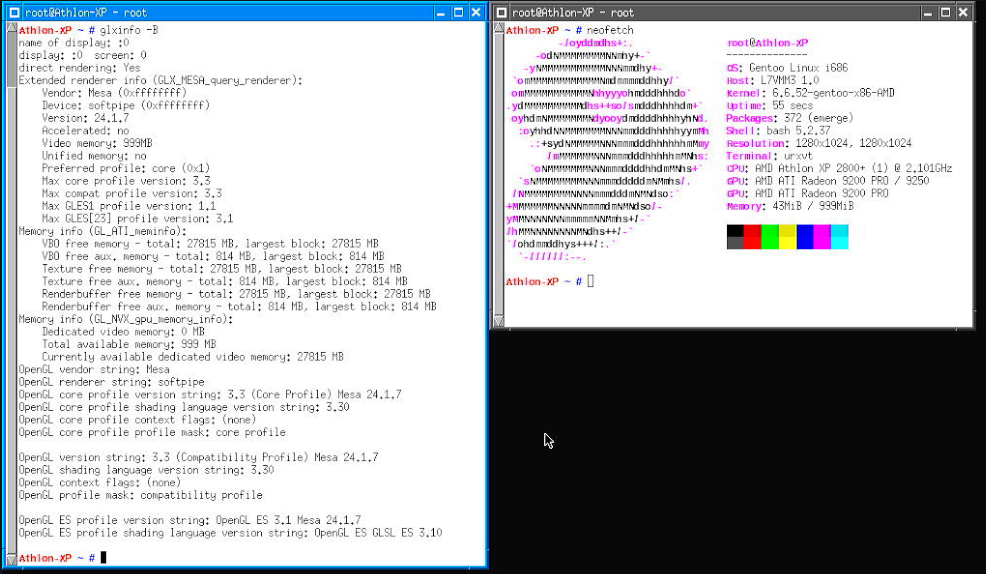The width and height of the screenshot is (986, 574).
Task: Click the red color block in neofetch output
Action: [x=753, y=237]
